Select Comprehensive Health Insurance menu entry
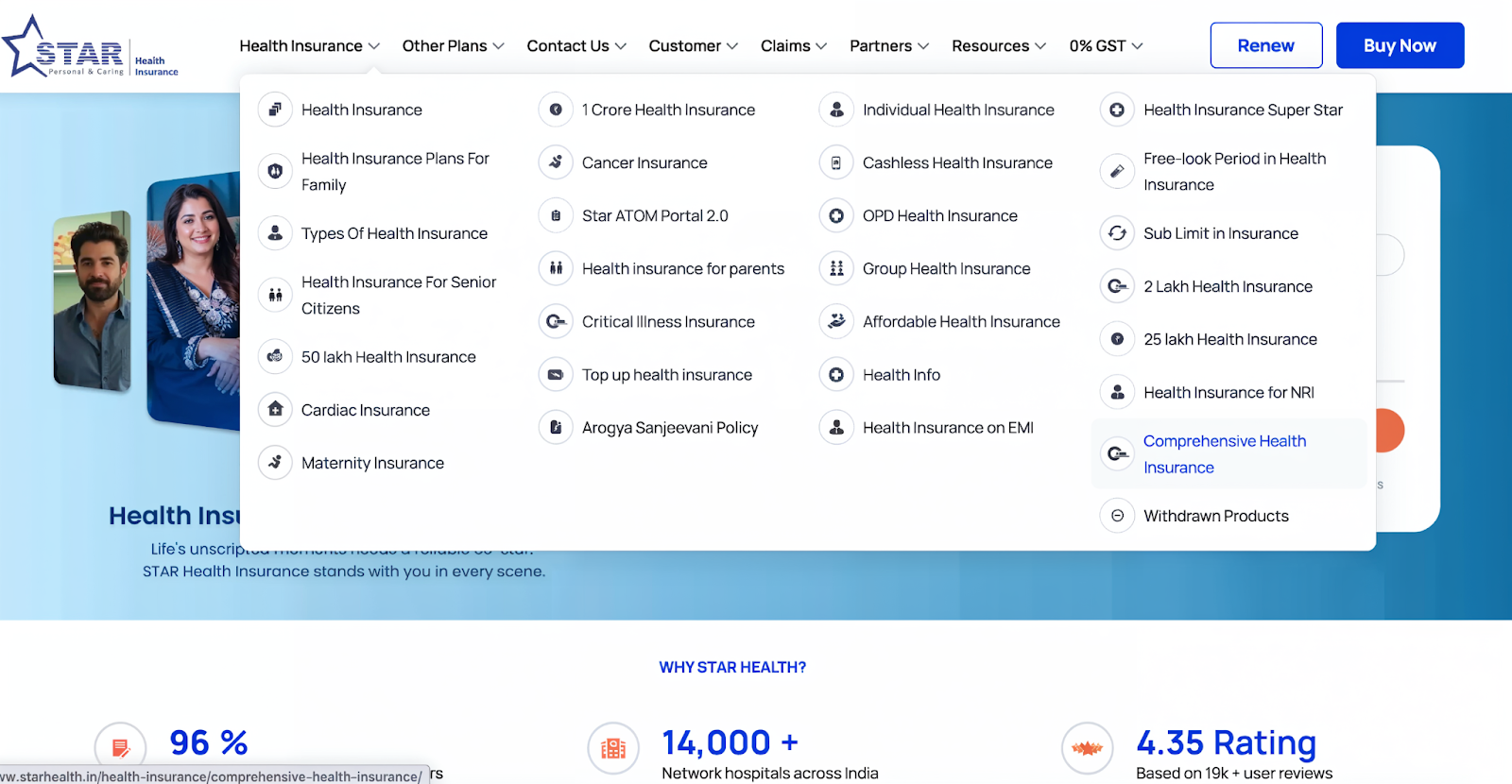This screenshot has height=784, width=1512. [x=1228, y=454]
